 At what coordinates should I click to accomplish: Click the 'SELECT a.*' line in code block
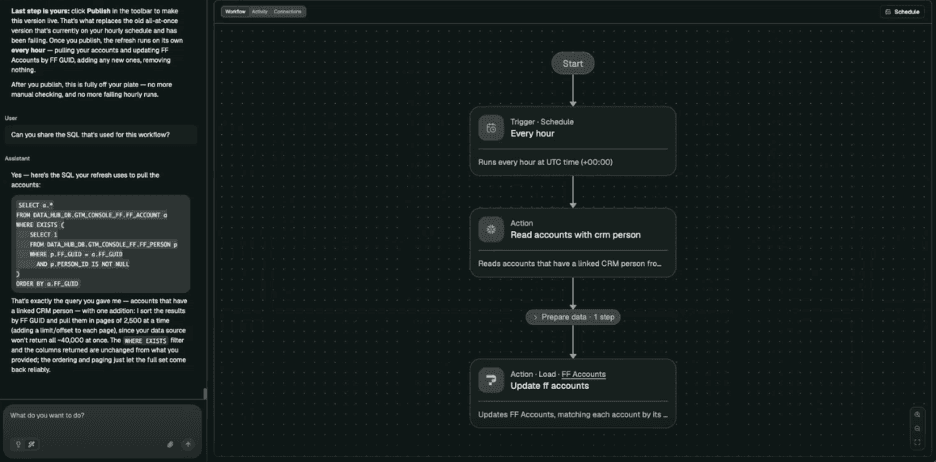(36, 205)
